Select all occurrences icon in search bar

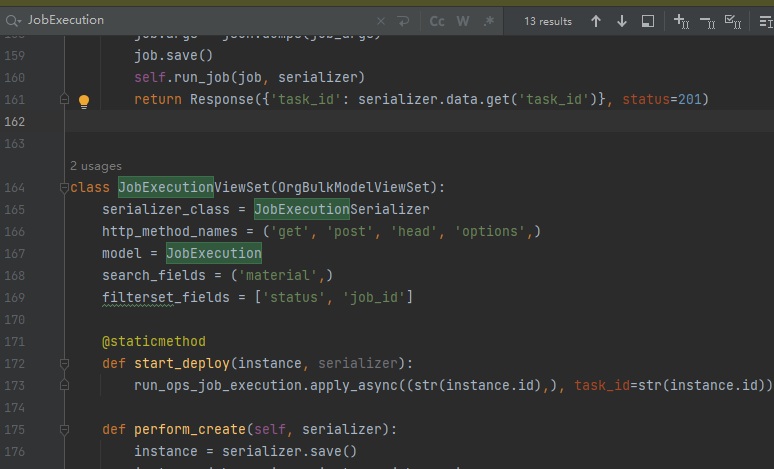732,21
